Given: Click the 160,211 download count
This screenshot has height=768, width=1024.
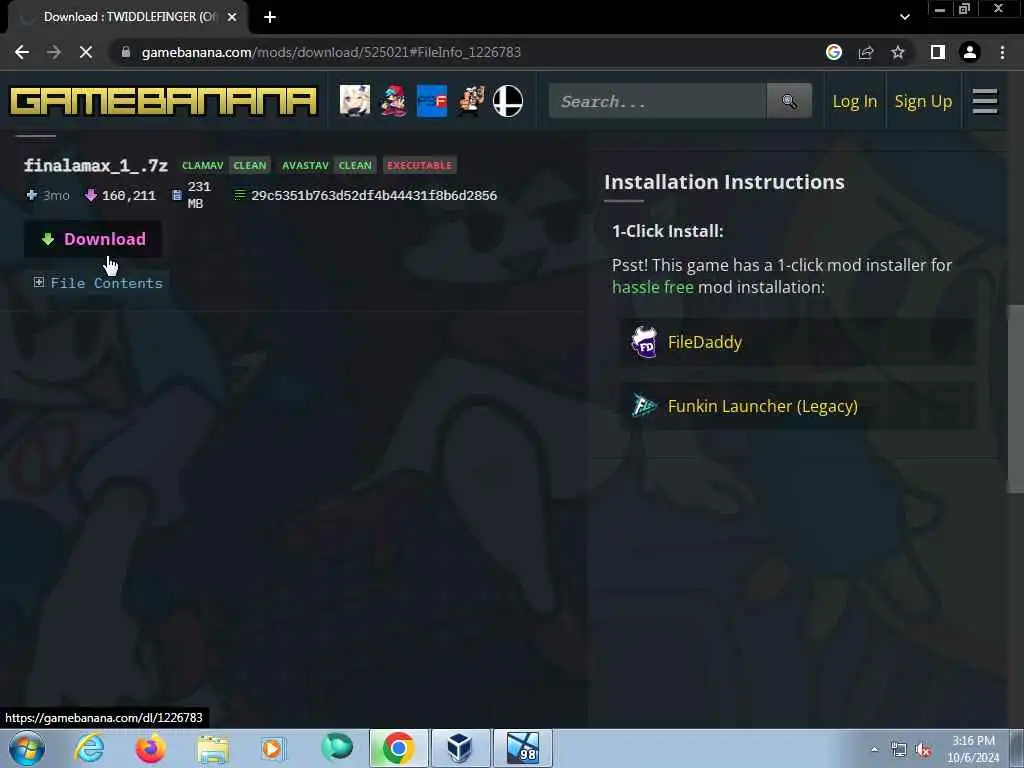Looking at the screenshot, I should [129, 195].
